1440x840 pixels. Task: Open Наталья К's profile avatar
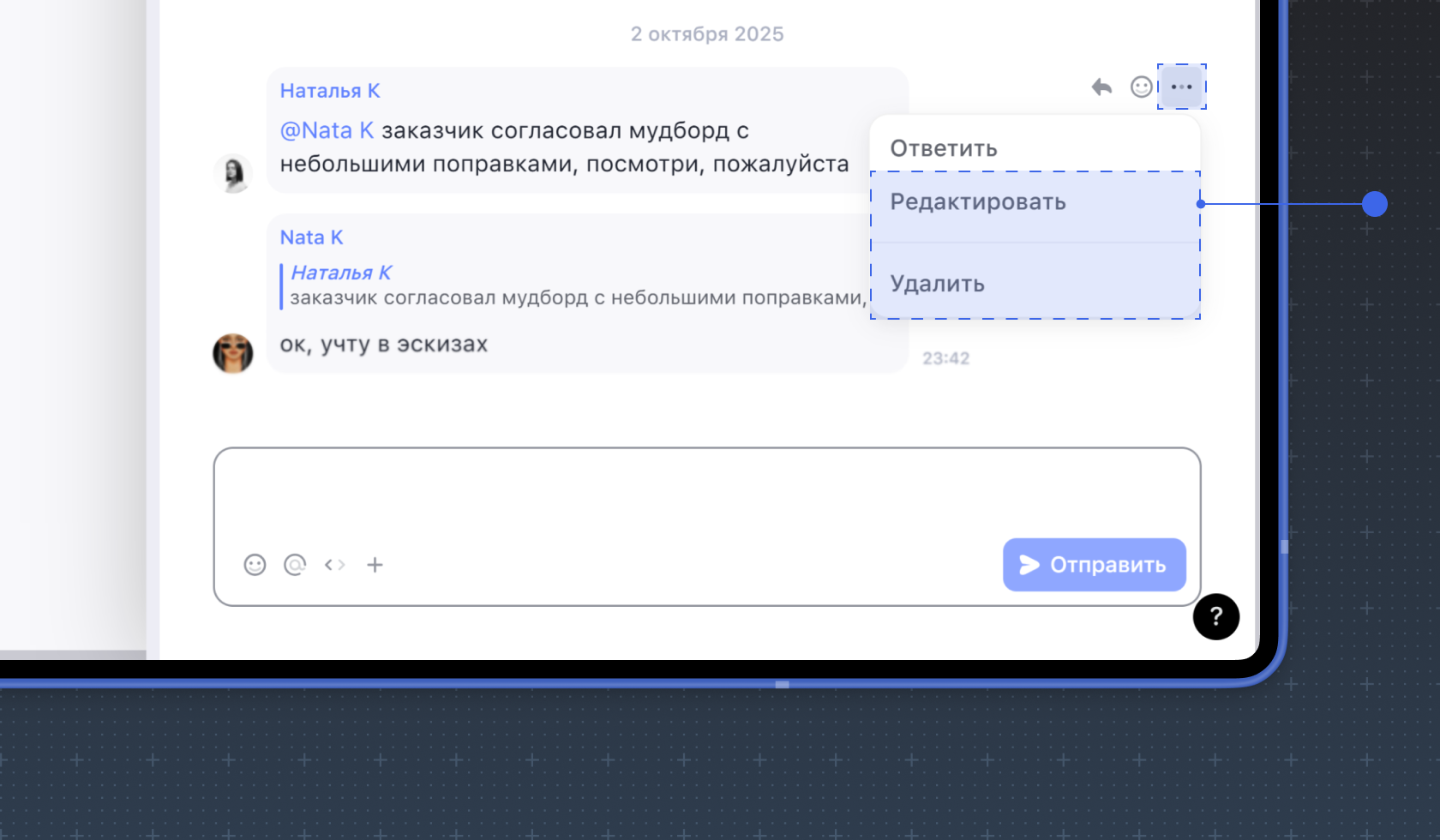coord(232,173)
